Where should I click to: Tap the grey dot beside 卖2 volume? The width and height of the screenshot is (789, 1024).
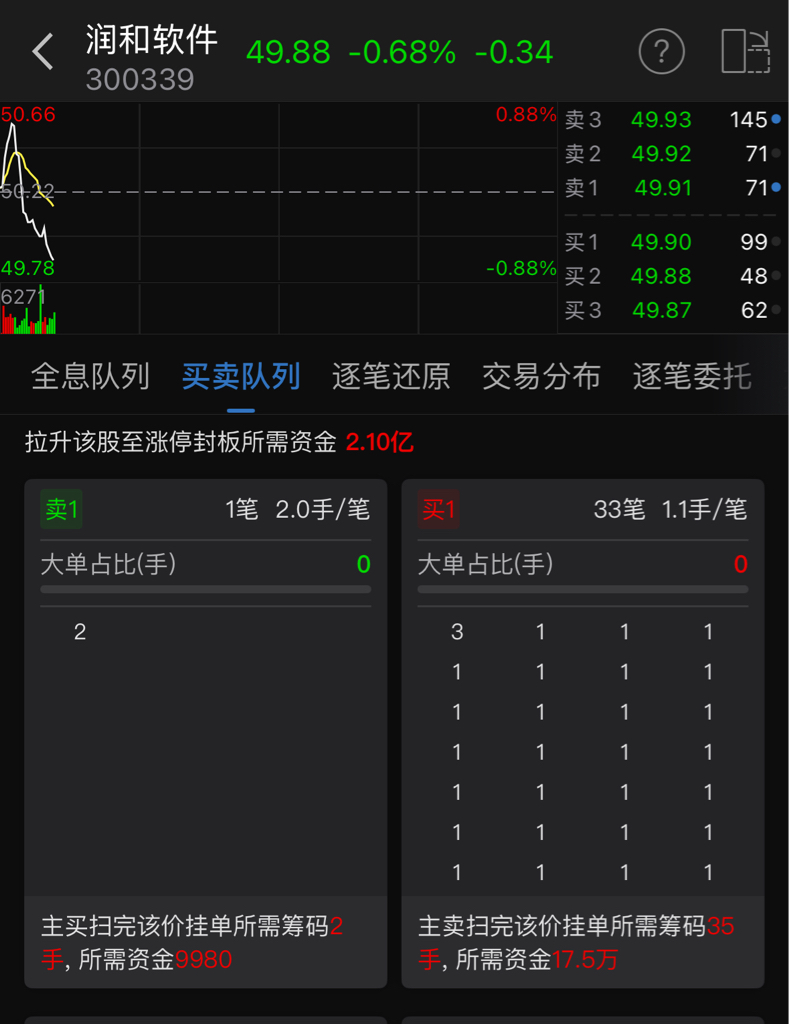(x=776, y=153)
